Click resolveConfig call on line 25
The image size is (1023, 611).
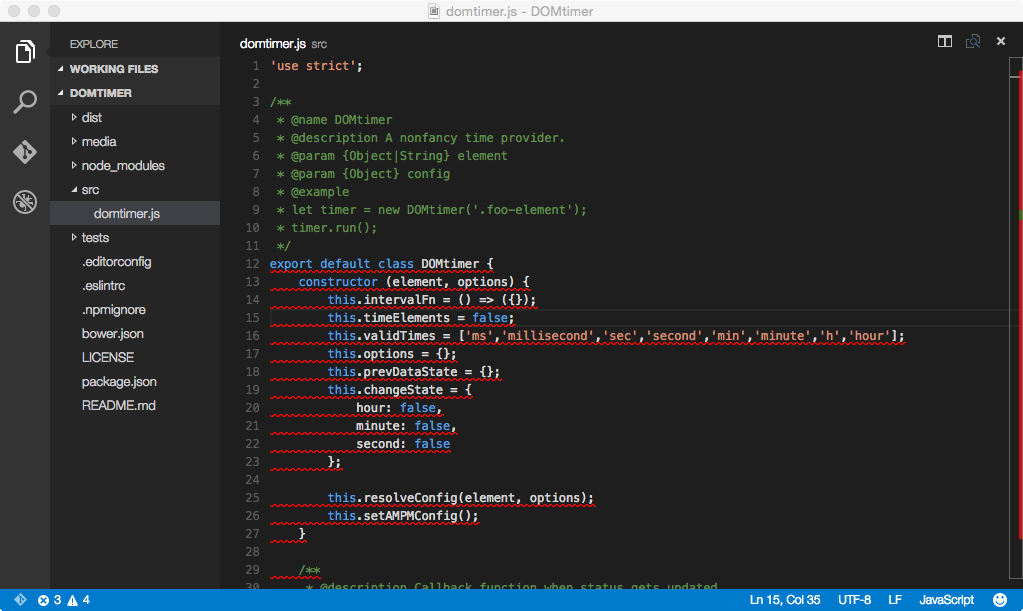point(478,498)
